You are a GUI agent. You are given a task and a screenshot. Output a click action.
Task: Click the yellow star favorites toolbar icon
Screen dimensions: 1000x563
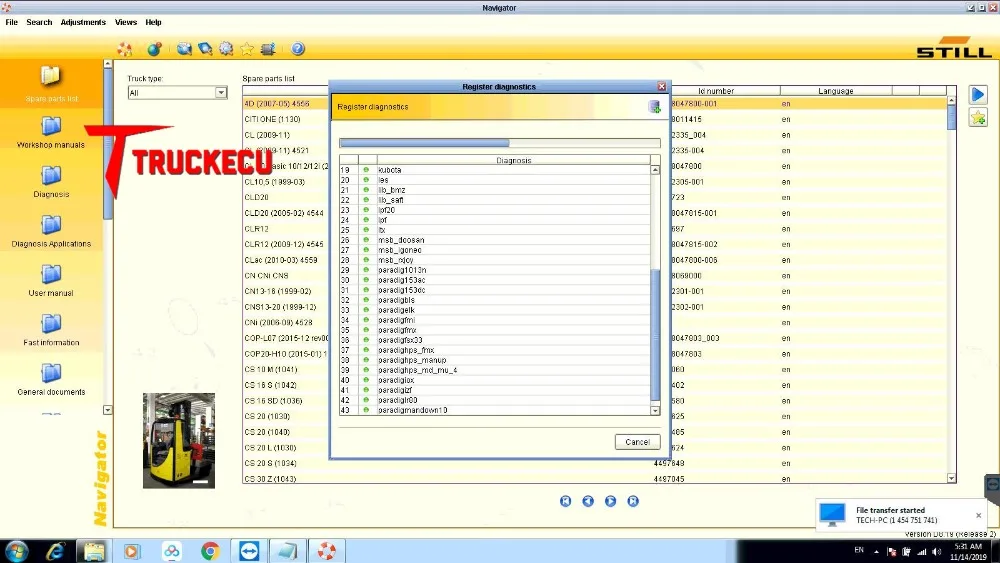pyautogui.click(x=247, y=49)
